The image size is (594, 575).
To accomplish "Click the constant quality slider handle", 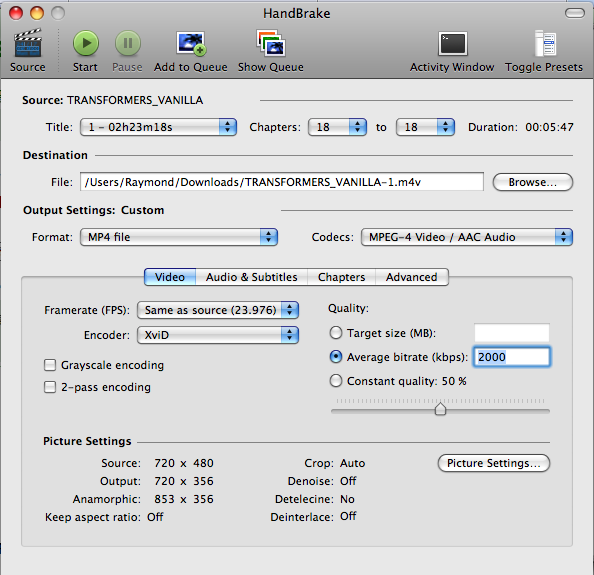I will [440, 409].
